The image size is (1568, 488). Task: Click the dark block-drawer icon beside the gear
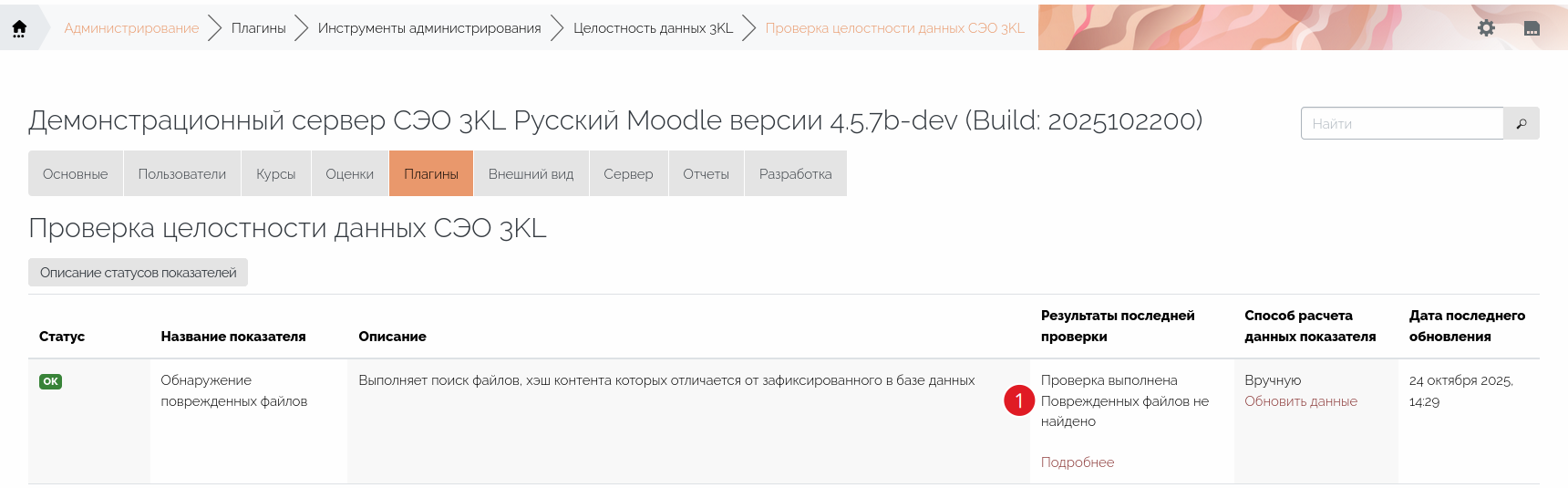point(1532,28)
